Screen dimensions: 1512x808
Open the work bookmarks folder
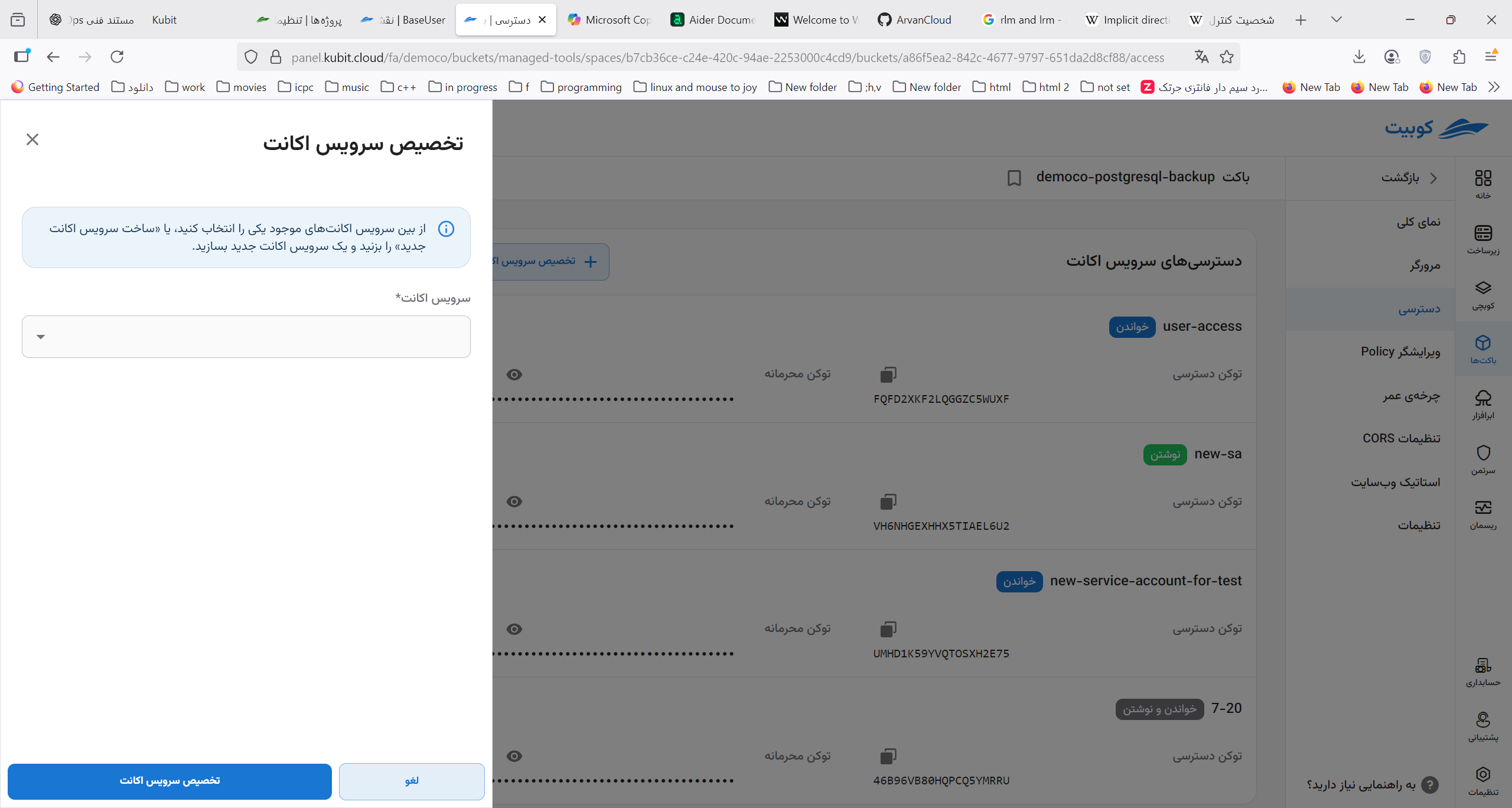(x=185, y=87)
